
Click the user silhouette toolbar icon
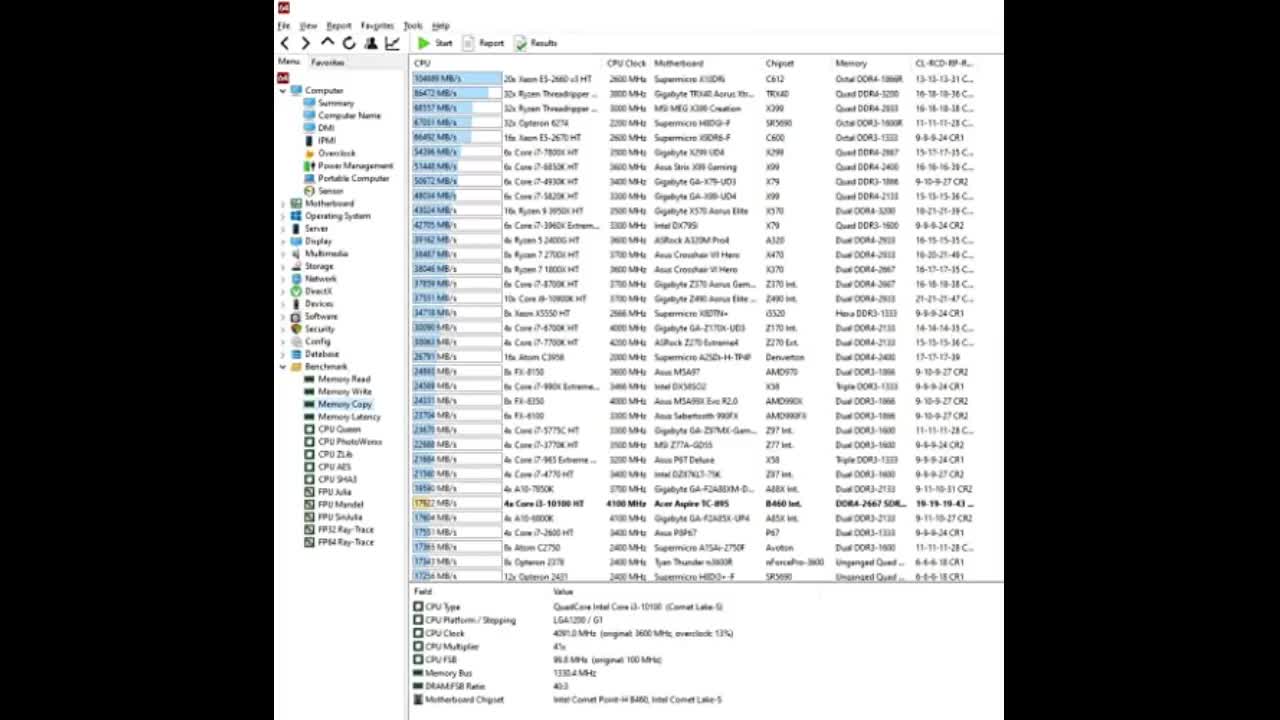370,43
